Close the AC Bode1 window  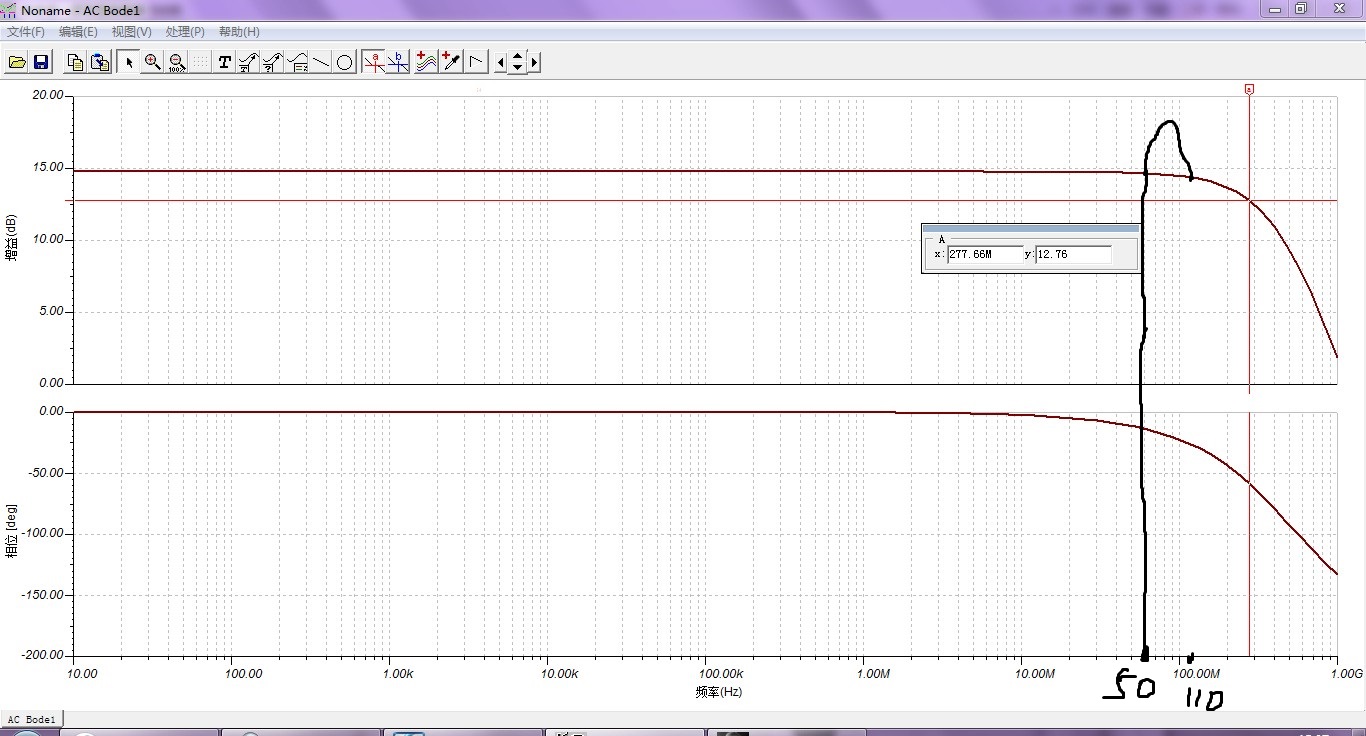point(1338,9)
